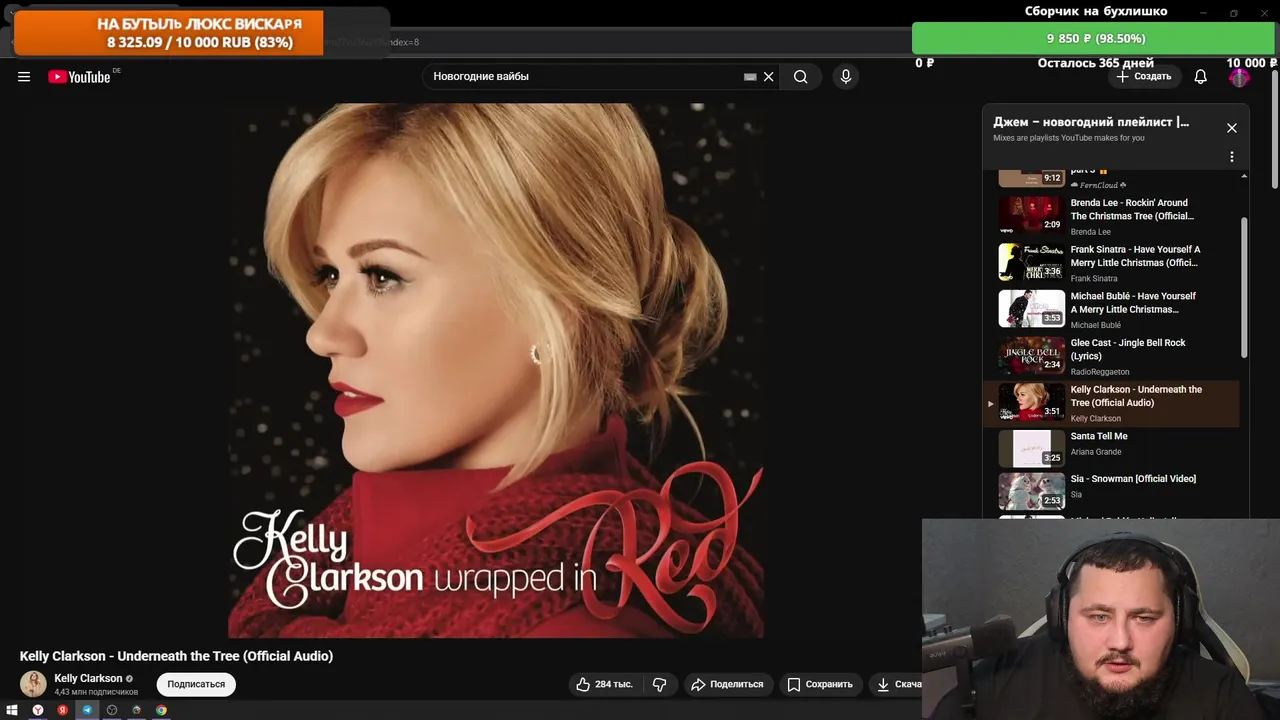Click the Santa Tell Me thumbnail
Image resolution: width=1280 pixels, height=720 pixels.
click(x=1031, y=448)
